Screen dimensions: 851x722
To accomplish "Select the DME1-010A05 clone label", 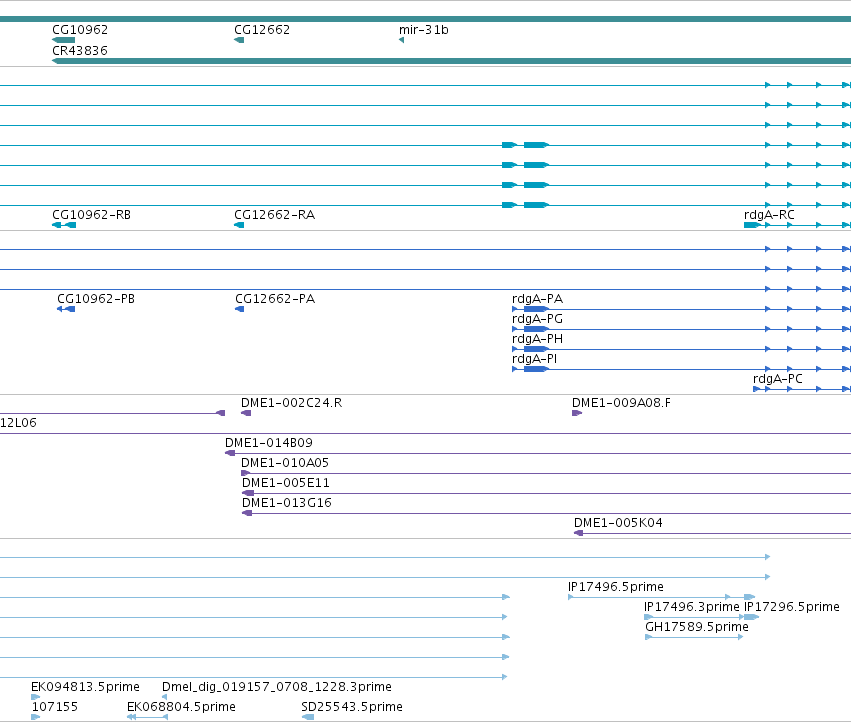I will (x=285, y=463).
